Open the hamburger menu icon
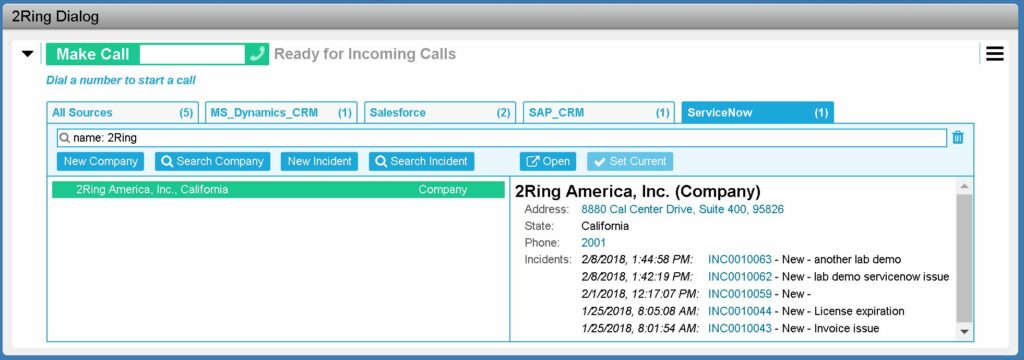This screenshot has height=360, width=1024. [x=995, y=54]
